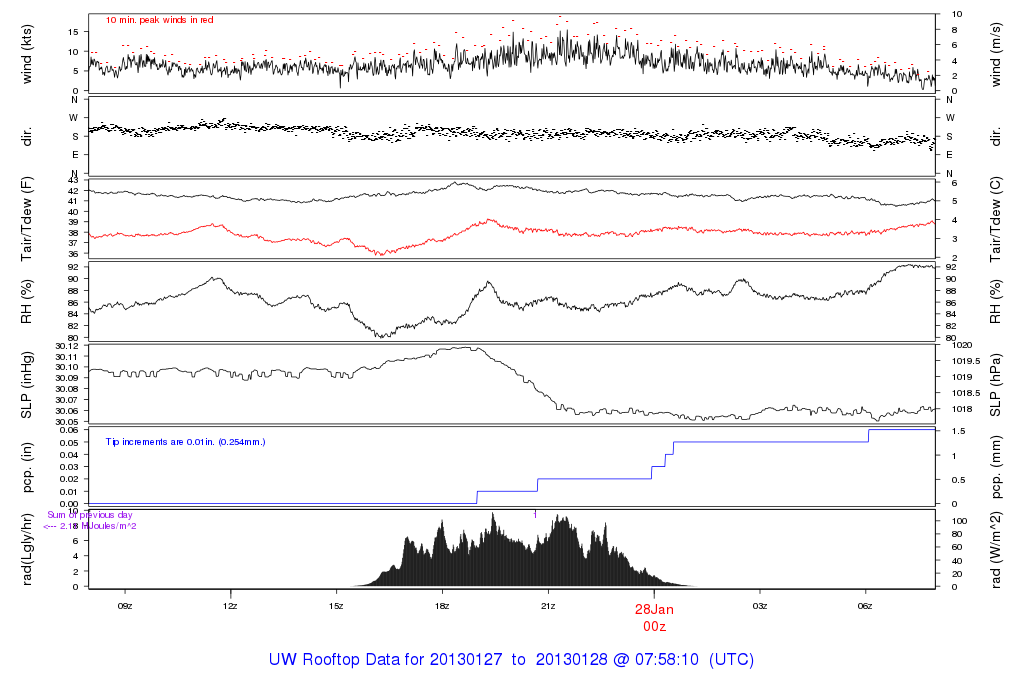Click the left 'RH (%)' axis title
The image size is (1024, 700).
pos(27,301)
